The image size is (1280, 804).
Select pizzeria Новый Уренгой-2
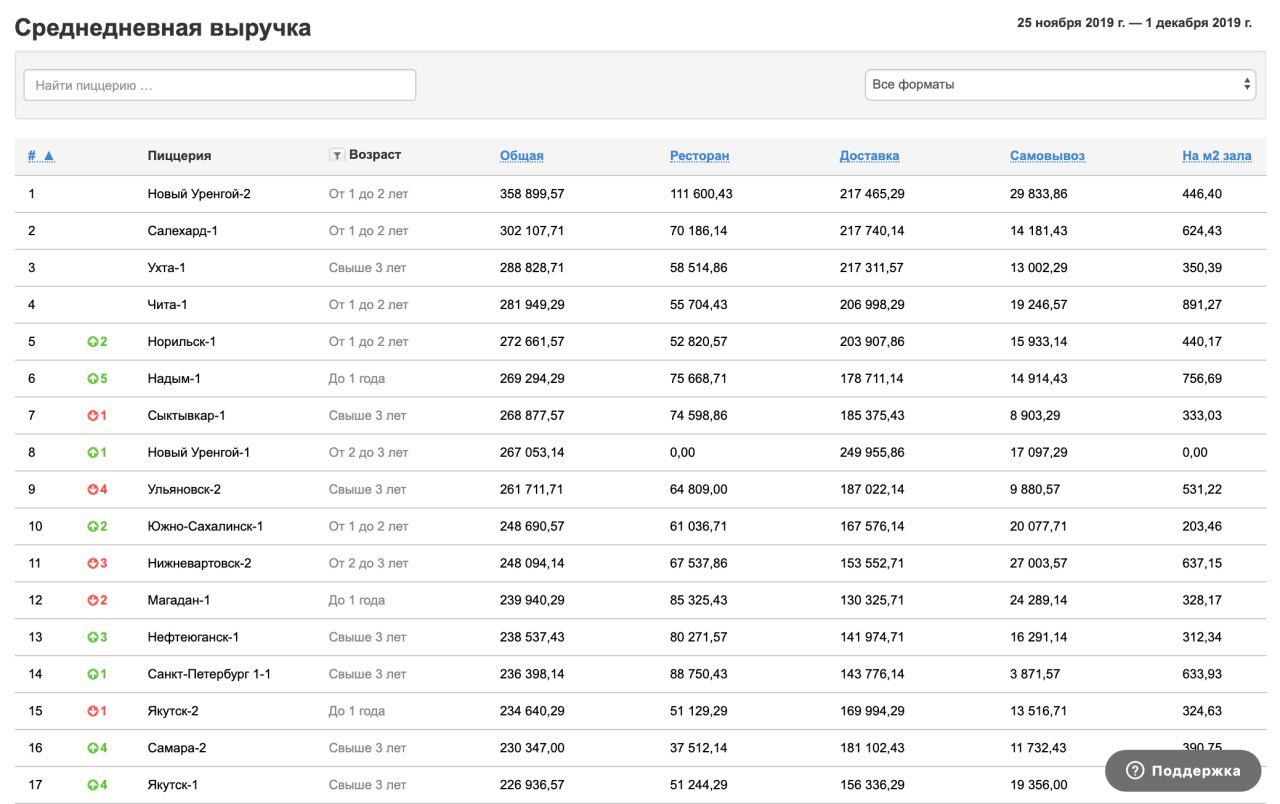(x=199, y=194)
